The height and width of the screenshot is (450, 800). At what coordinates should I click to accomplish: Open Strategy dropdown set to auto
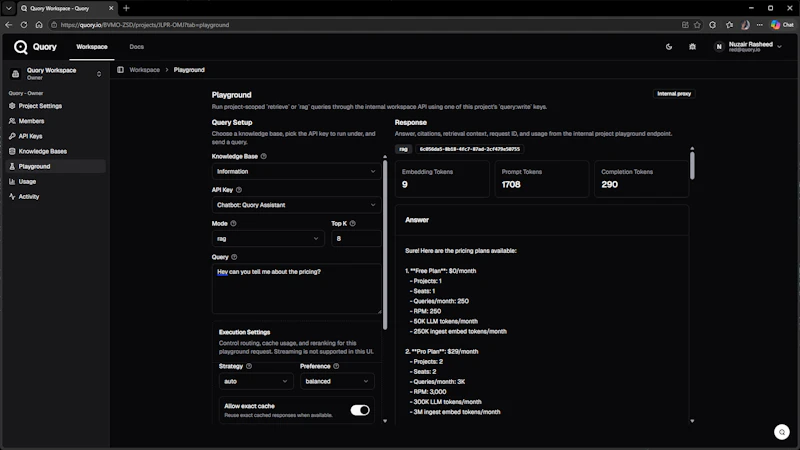click(256, 382)
